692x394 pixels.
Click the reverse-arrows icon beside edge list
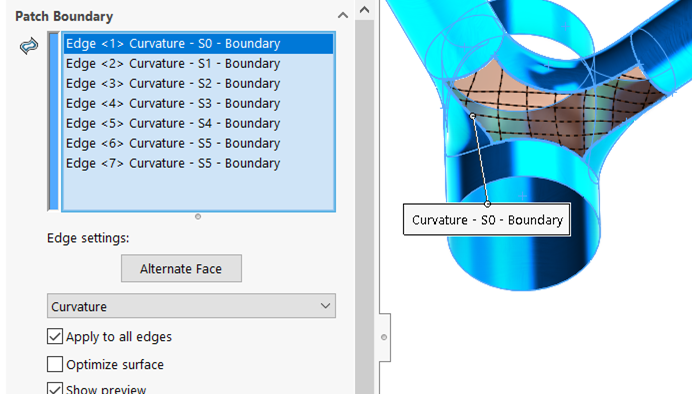(x=29, y=46)
